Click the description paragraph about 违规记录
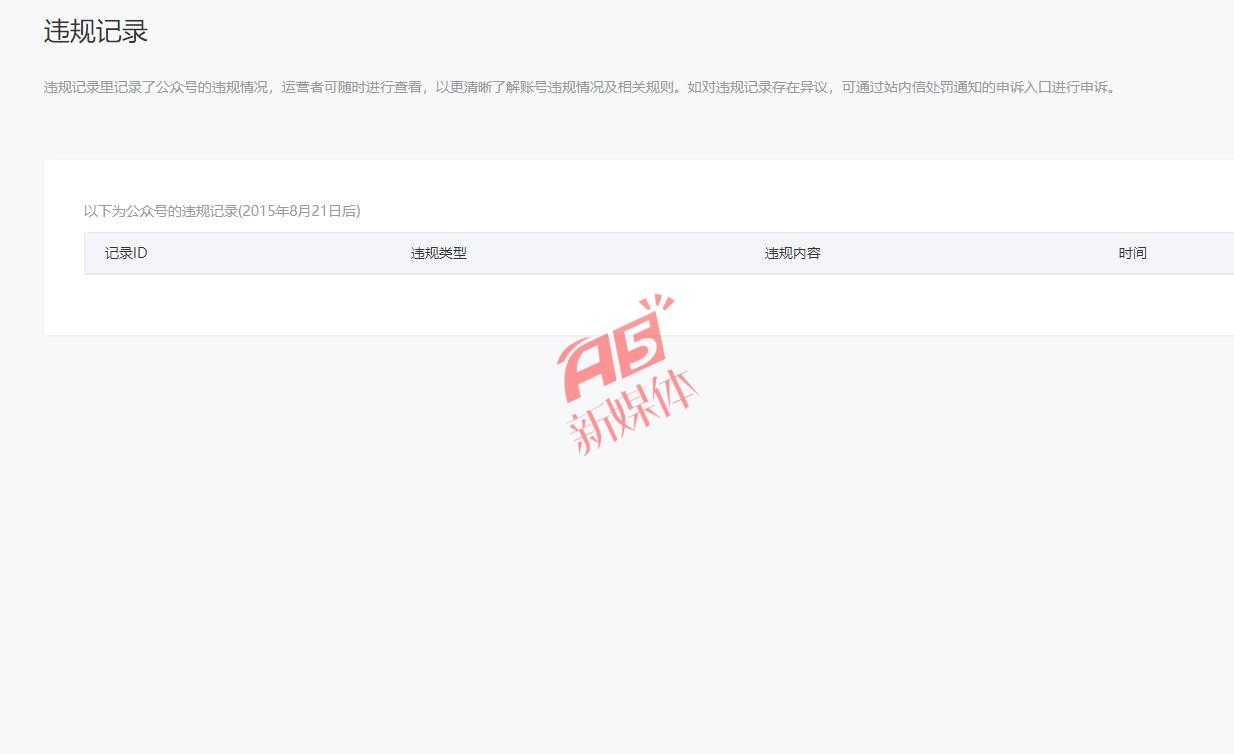 point(580,87)
